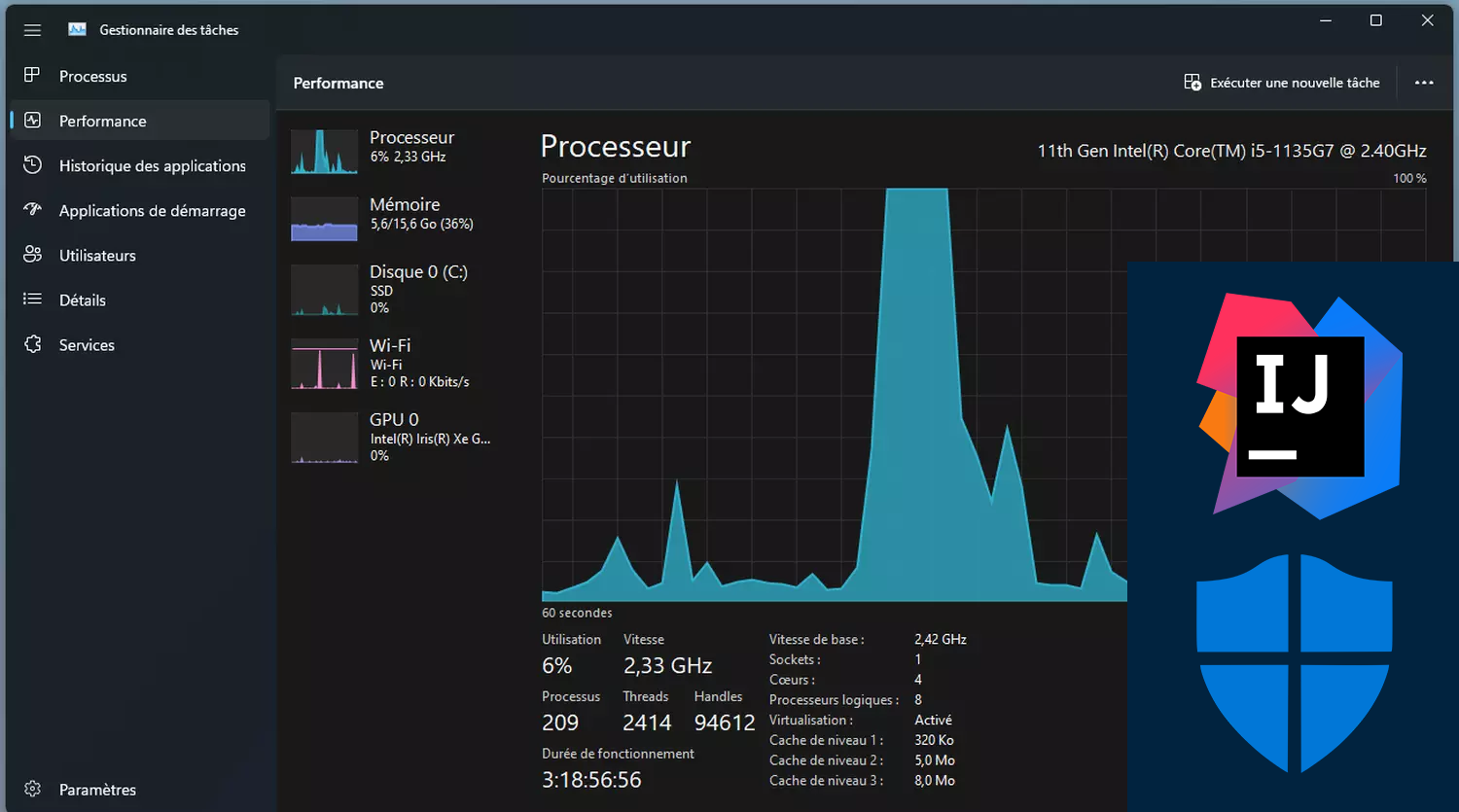Open Applications de démarrage page
This screenshot has height=812, width=1459.
(140, 210)
